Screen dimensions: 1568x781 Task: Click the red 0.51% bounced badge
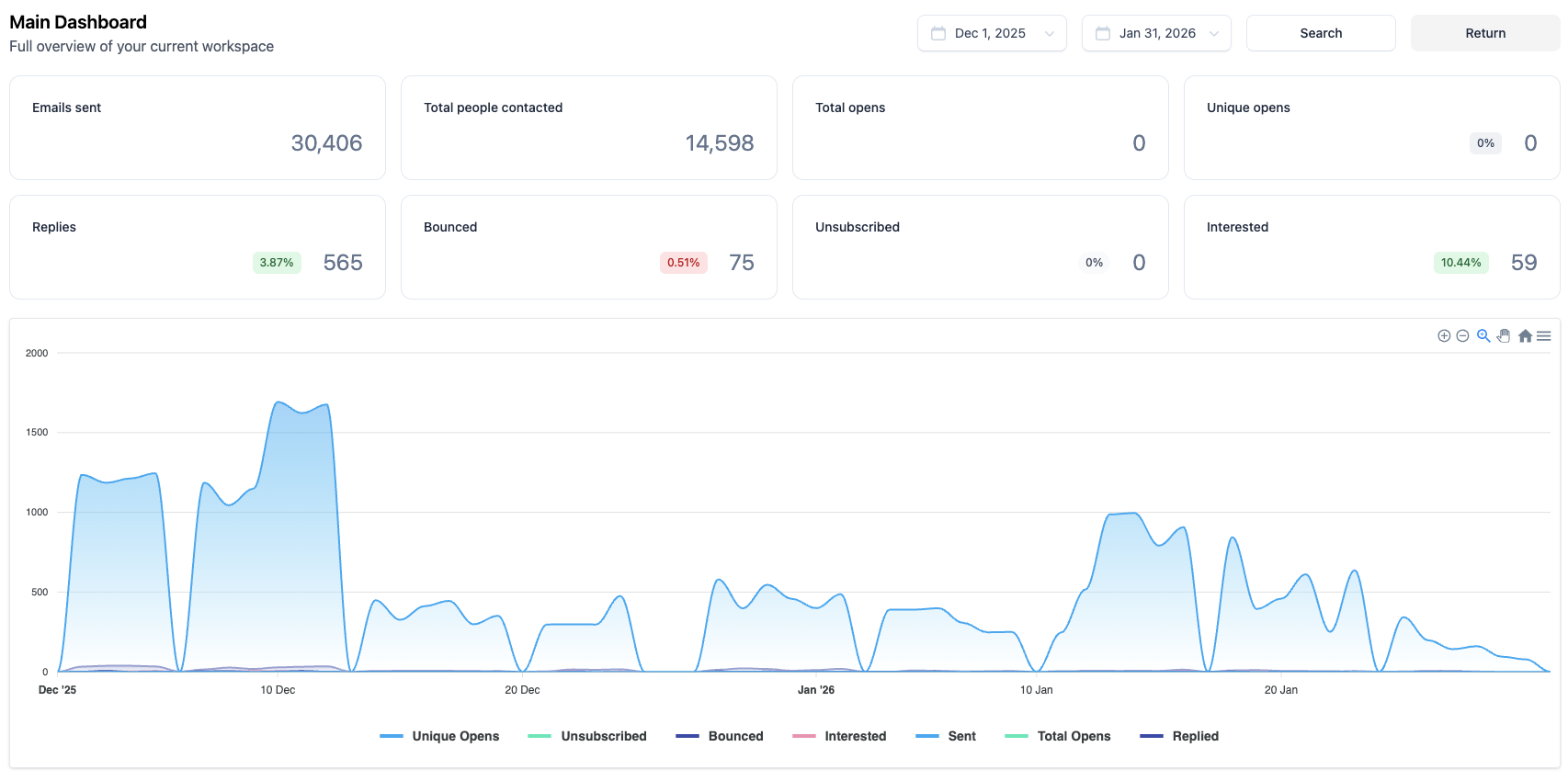(684, 263)
